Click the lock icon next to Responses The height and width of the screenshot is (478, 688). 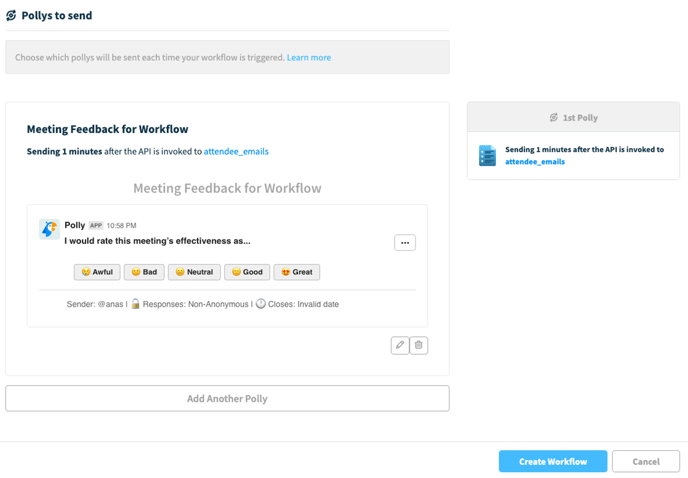coord(135,304)
